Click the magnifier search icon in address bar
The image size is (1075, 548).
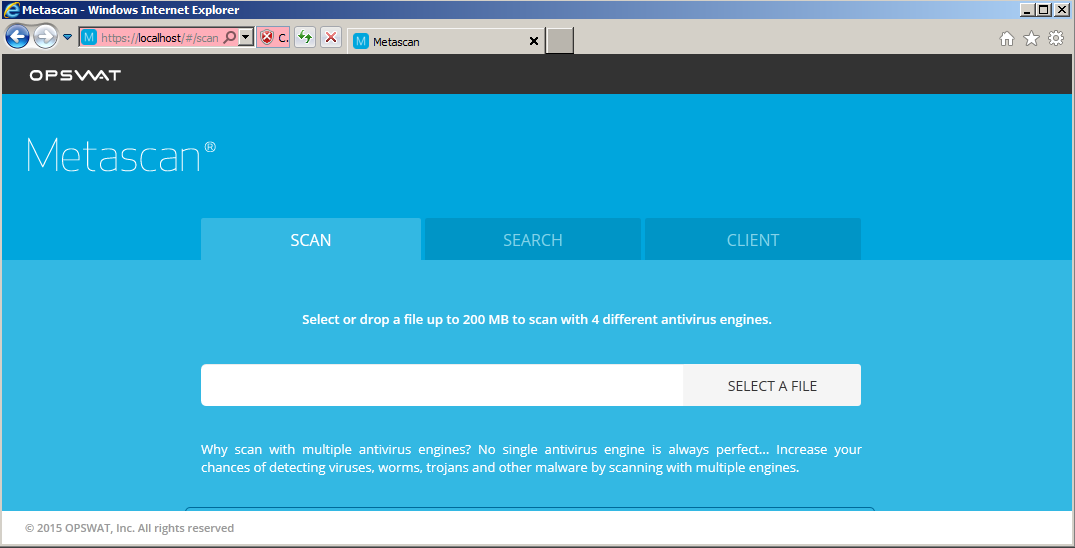click(x=230, y=38)
